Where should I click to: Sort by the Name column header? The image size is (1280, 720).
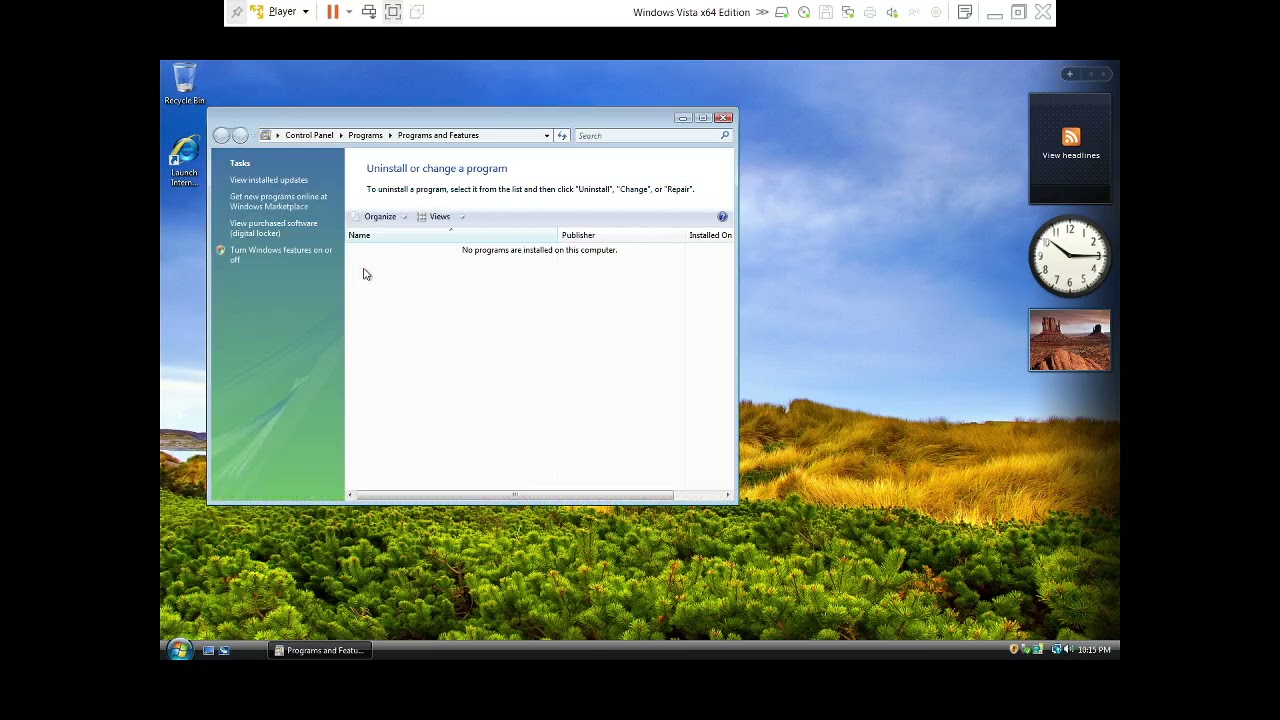(452, 235)
